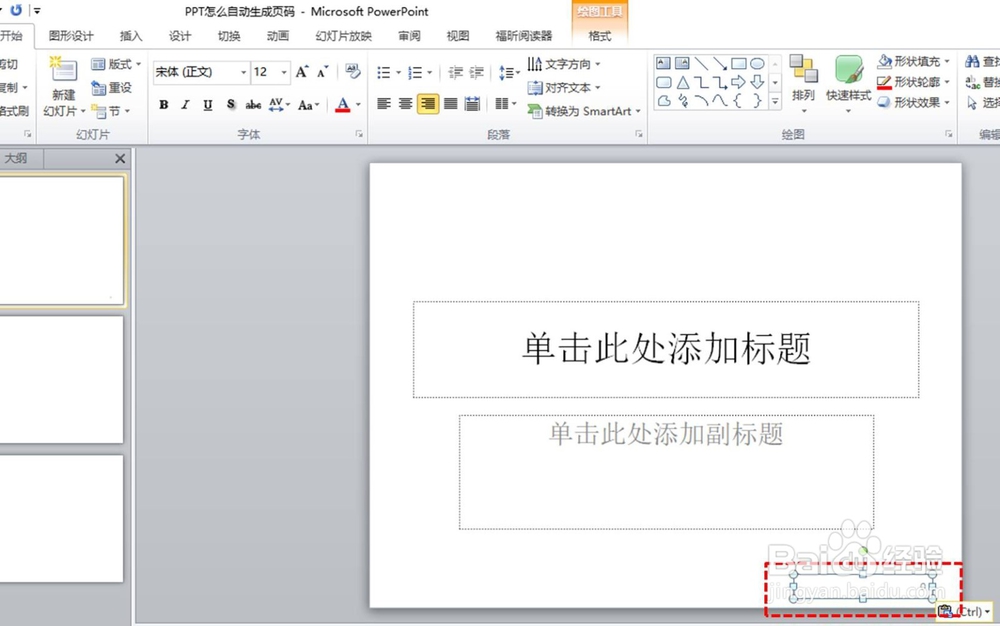1000x626 pixels.
Task: Open the 幻灯片放映 ribbon tab
Action: click(343, 36)
